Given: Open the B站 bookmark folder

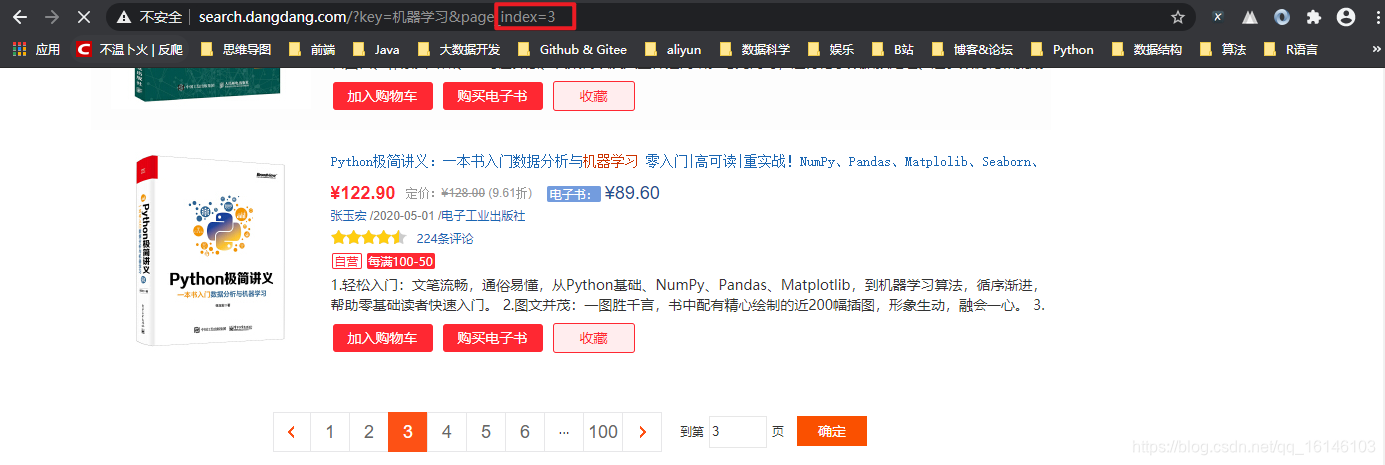Looking at the screenshot, I should click(894, 49).
